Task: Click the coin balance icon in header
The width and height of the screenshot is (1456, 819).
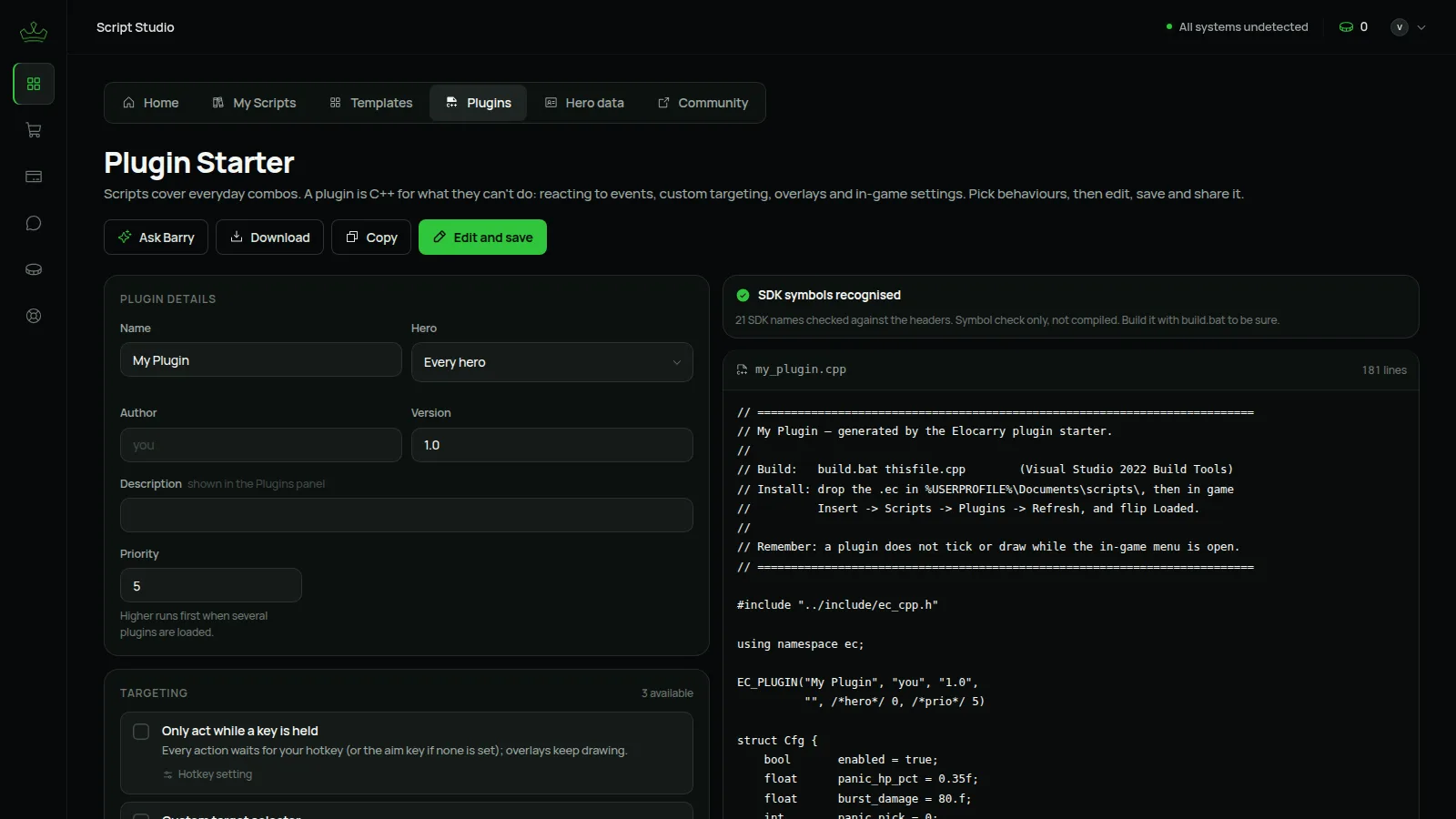Action: click(x=1346, y=27)
